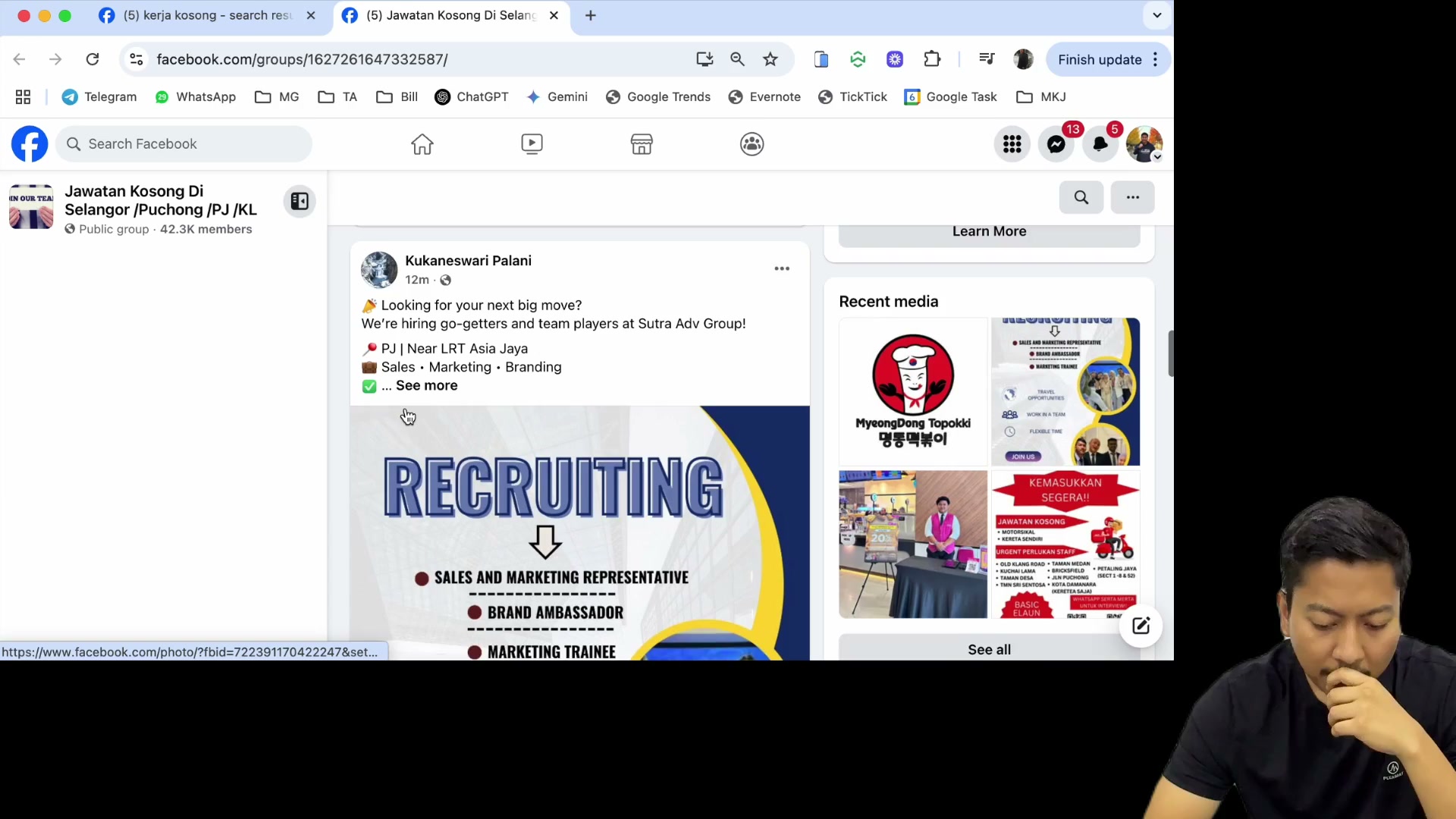Click Chrome zoom magnifier icon in address bar
This screenshot has width=1456, height=819.
pos(737,59)
